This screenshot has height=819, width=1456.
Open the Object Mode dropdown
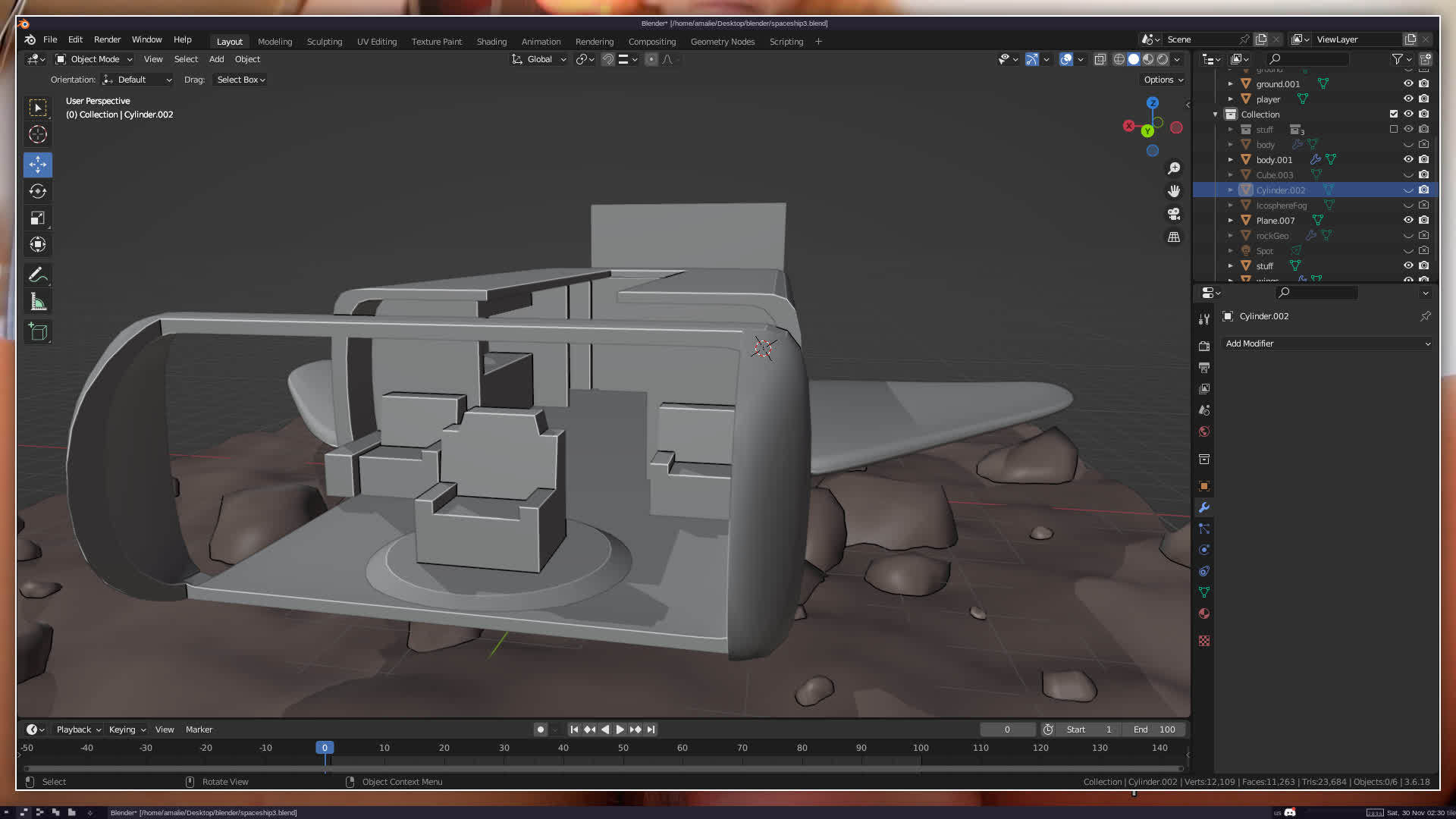tap(94, 59)
